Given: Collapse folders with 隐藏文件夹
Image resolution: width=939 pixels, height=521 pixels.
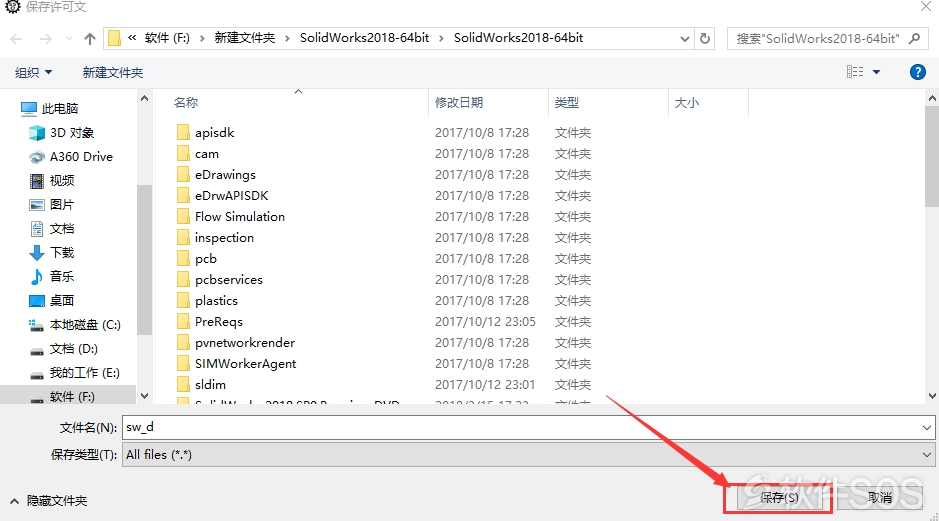Looking at the screenshot, I should 49,501.
